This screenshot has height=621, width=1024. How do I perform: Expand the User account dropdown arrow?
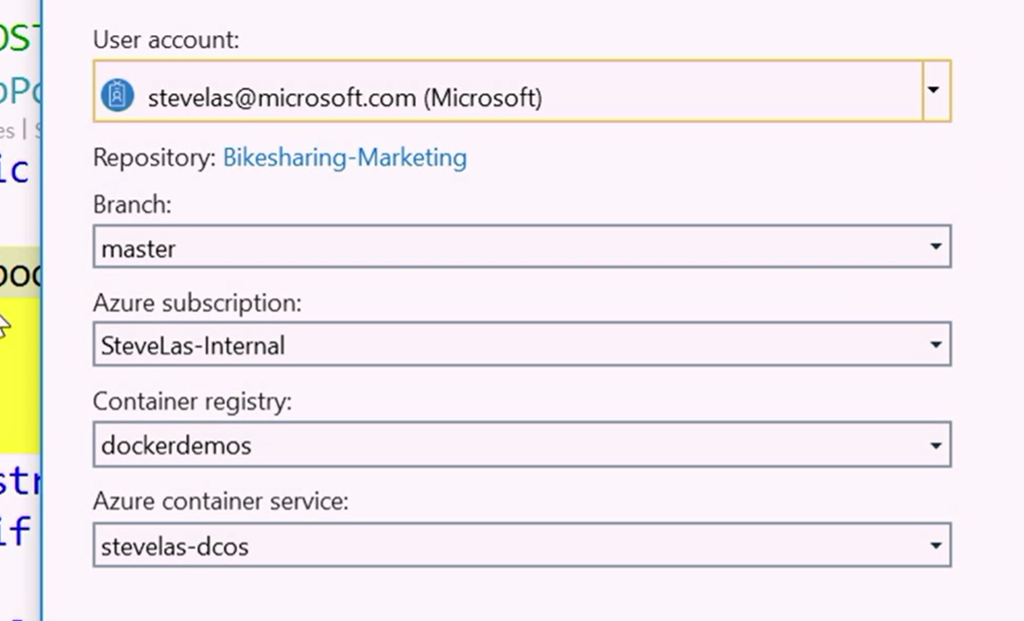click(934, 90)
